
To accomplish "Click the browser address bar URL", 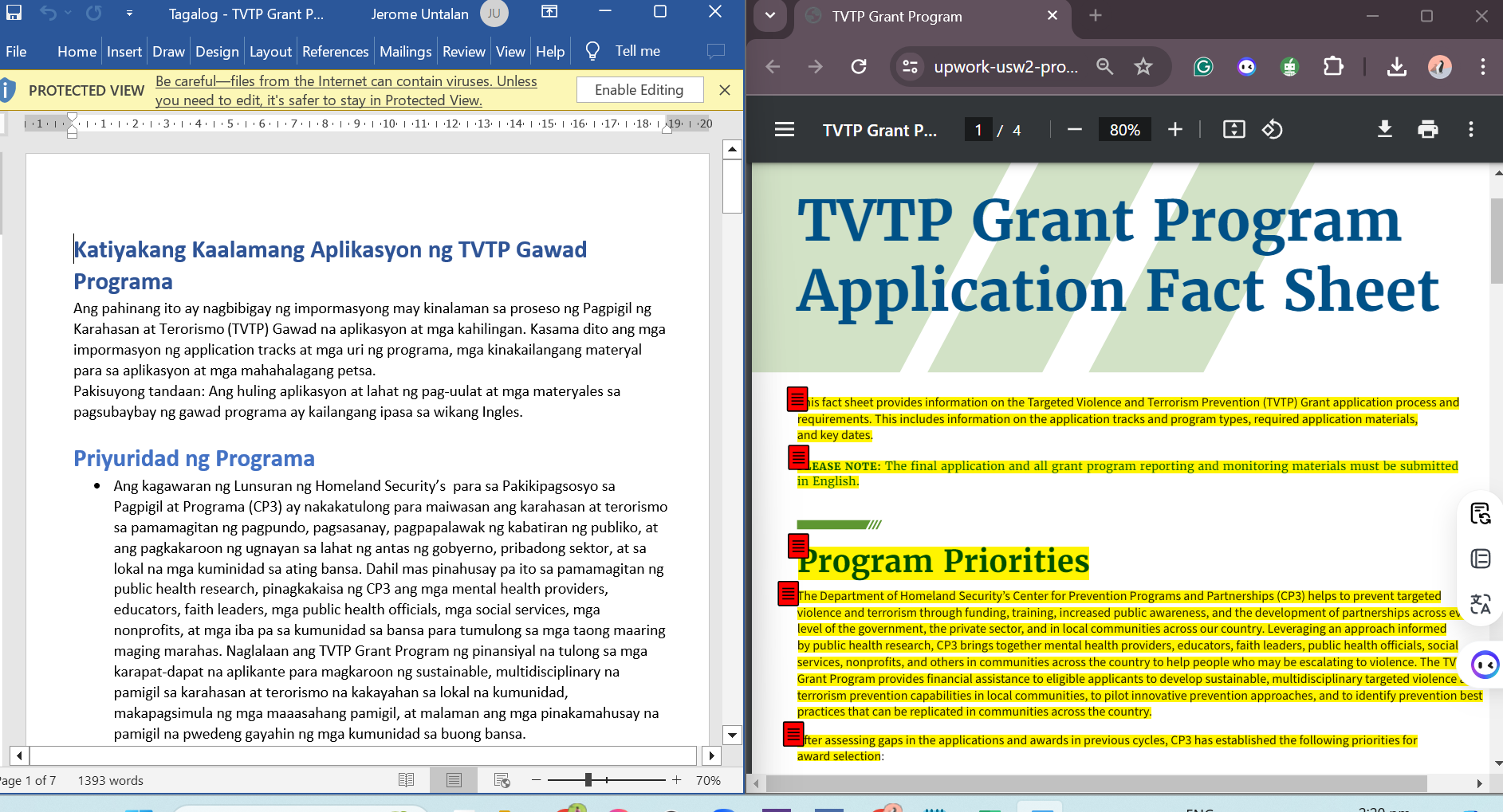I will click(x=1005, y=67).
